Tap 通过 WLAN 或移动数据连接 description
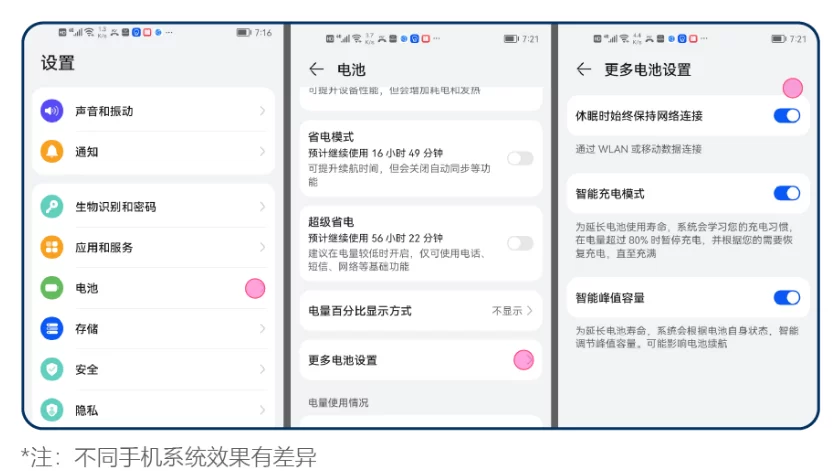Screen dimensions: 838x471 pos(638,149)
